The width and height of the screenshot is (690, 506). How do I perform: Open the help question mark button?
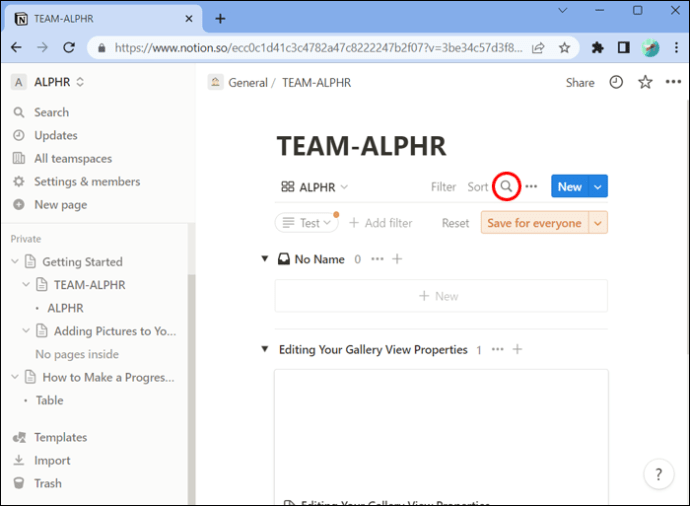tap(658, 474)
